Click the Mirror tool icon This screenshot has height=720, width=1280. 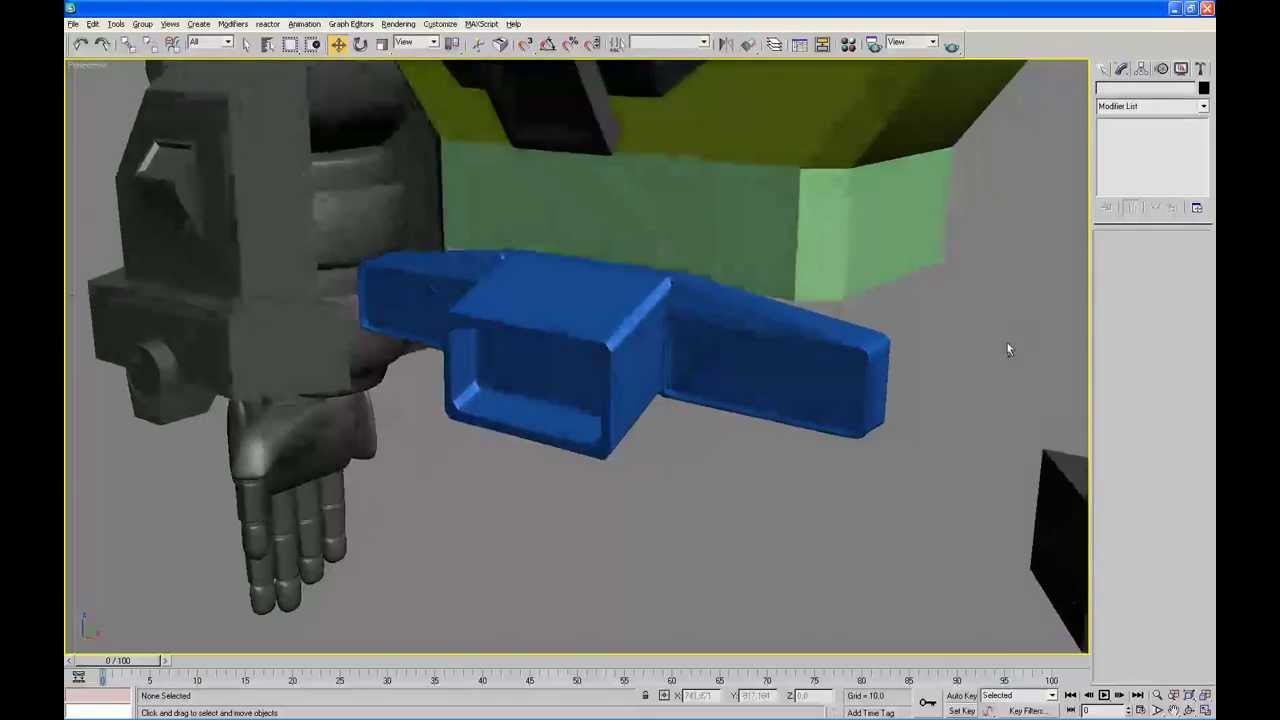[x=727, y=44]
